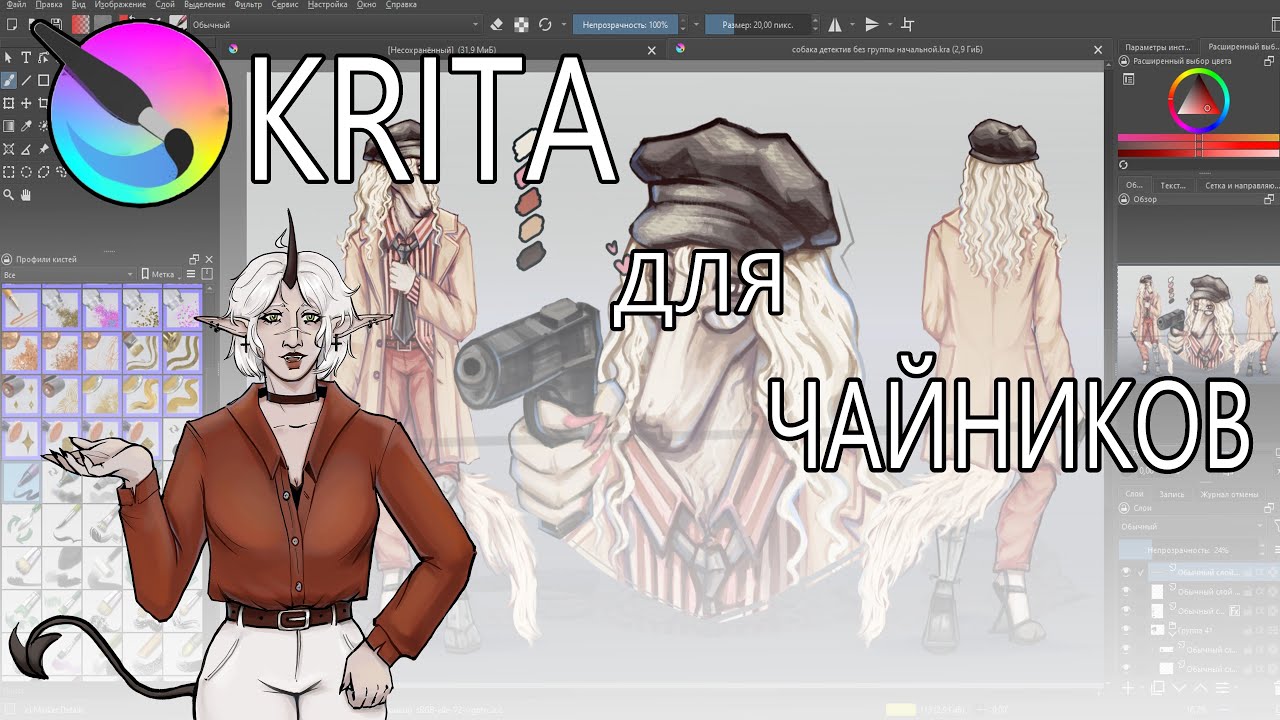
Task: Duplicate the current layer
Action: click(x=1157, y=688)
